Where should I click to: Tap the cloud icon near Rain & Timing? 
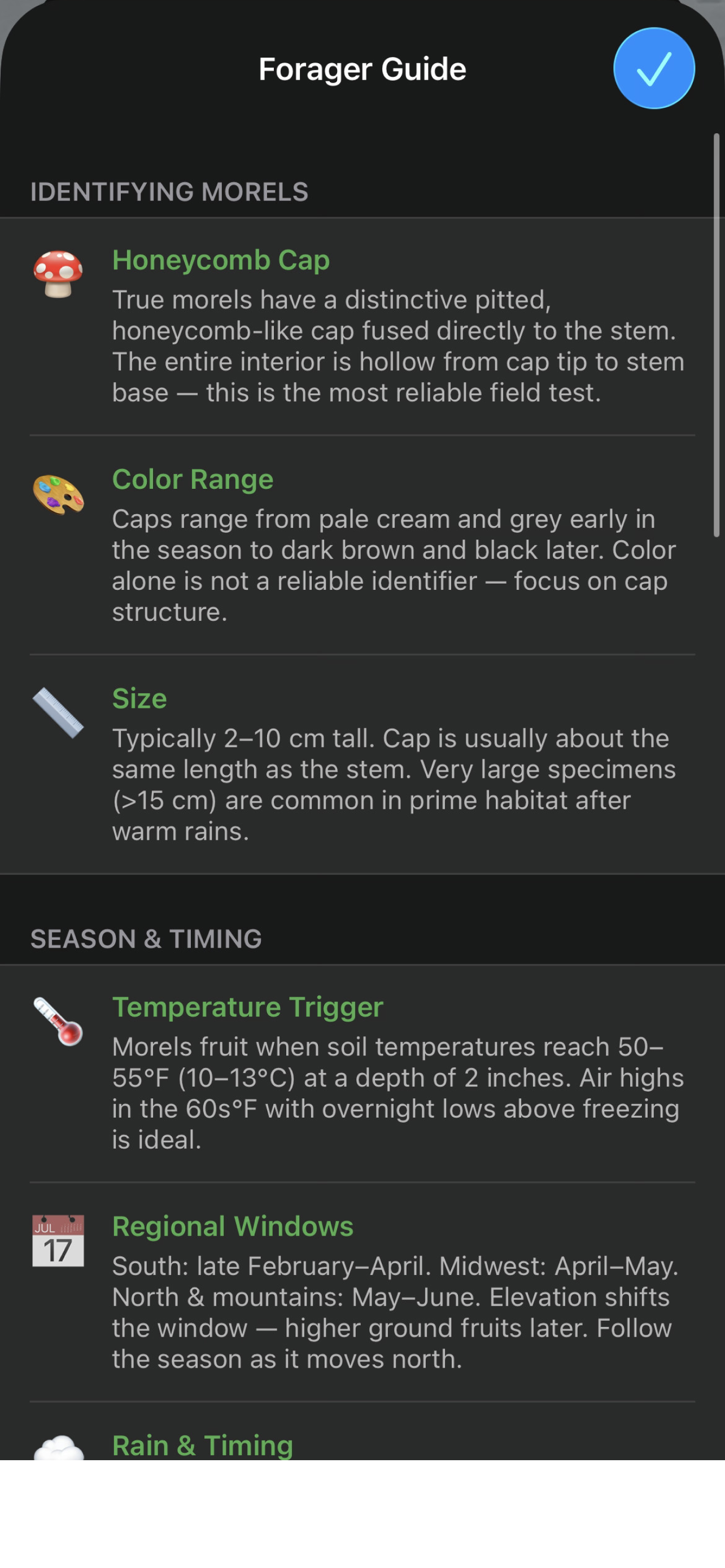(x=58, y=1443)
